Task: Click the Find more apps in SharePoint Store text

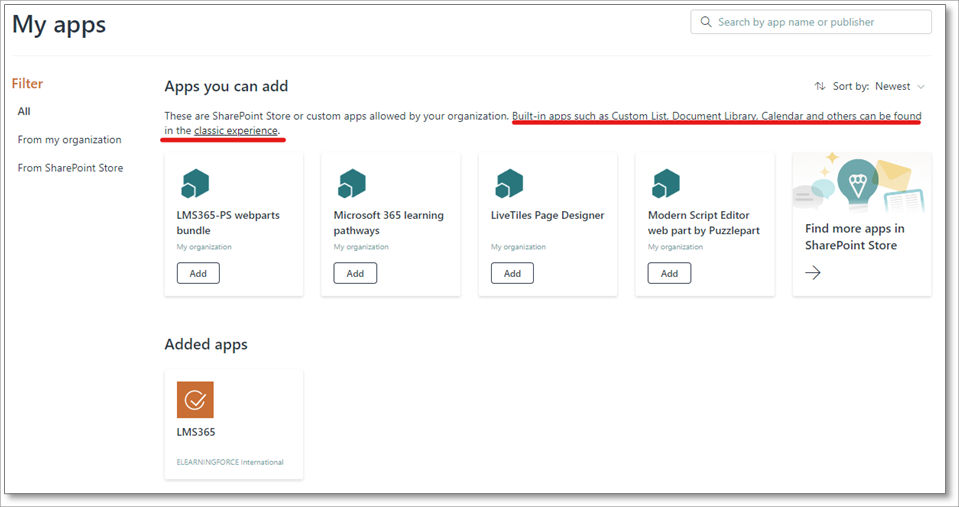Action: (854, 237)
